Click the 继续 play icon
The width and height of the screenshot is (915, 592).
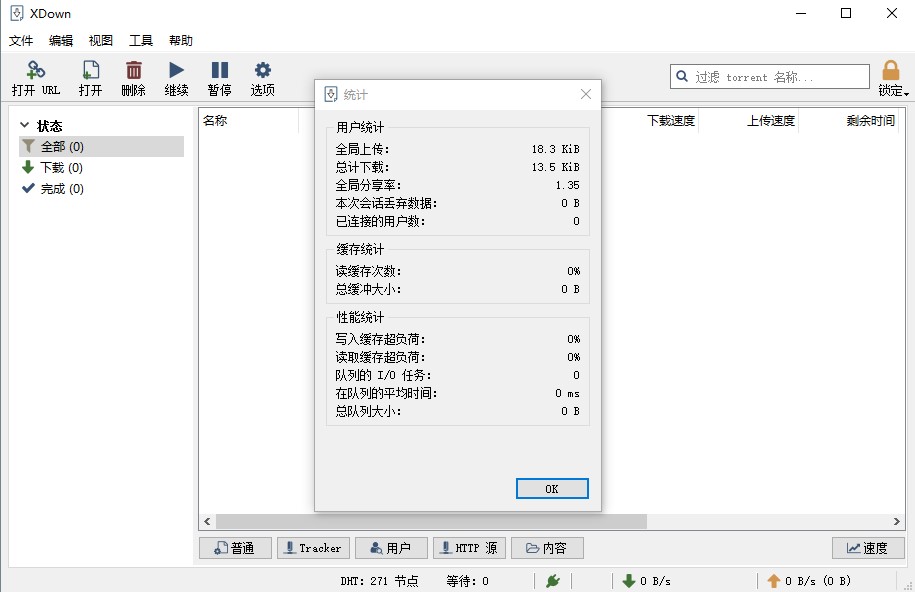click(176, 70)
